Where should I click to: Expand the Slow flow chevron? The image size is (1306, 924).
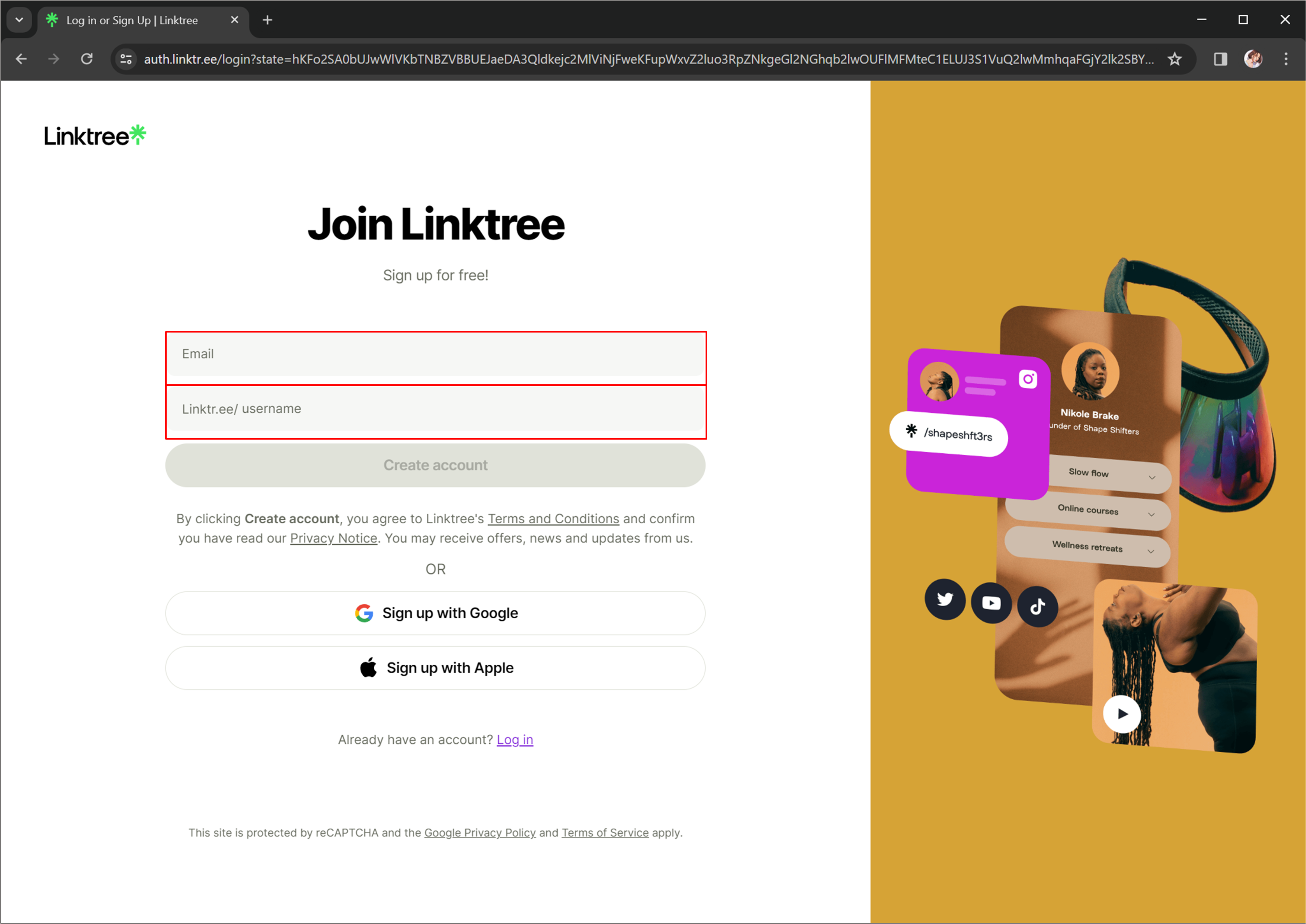[1152, 477]
